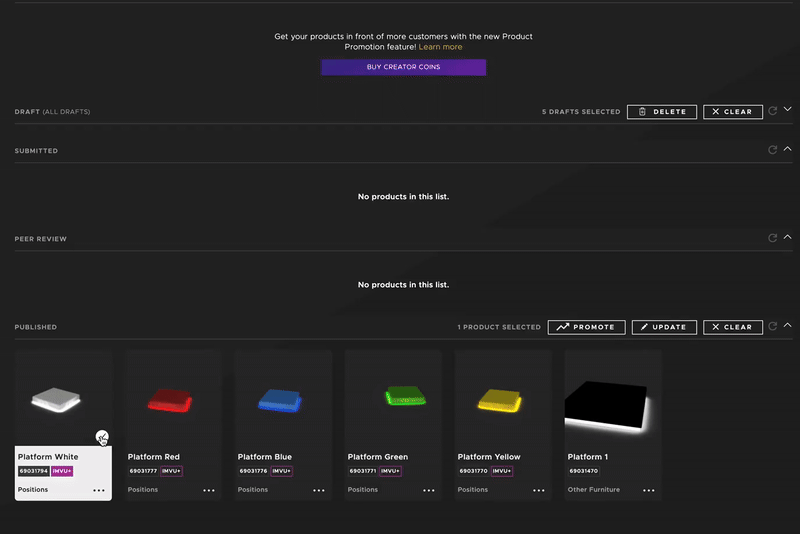Refresh the Published section list
Image resolution: width=800 pixels, height=534 pixels.
coord(772,326)
